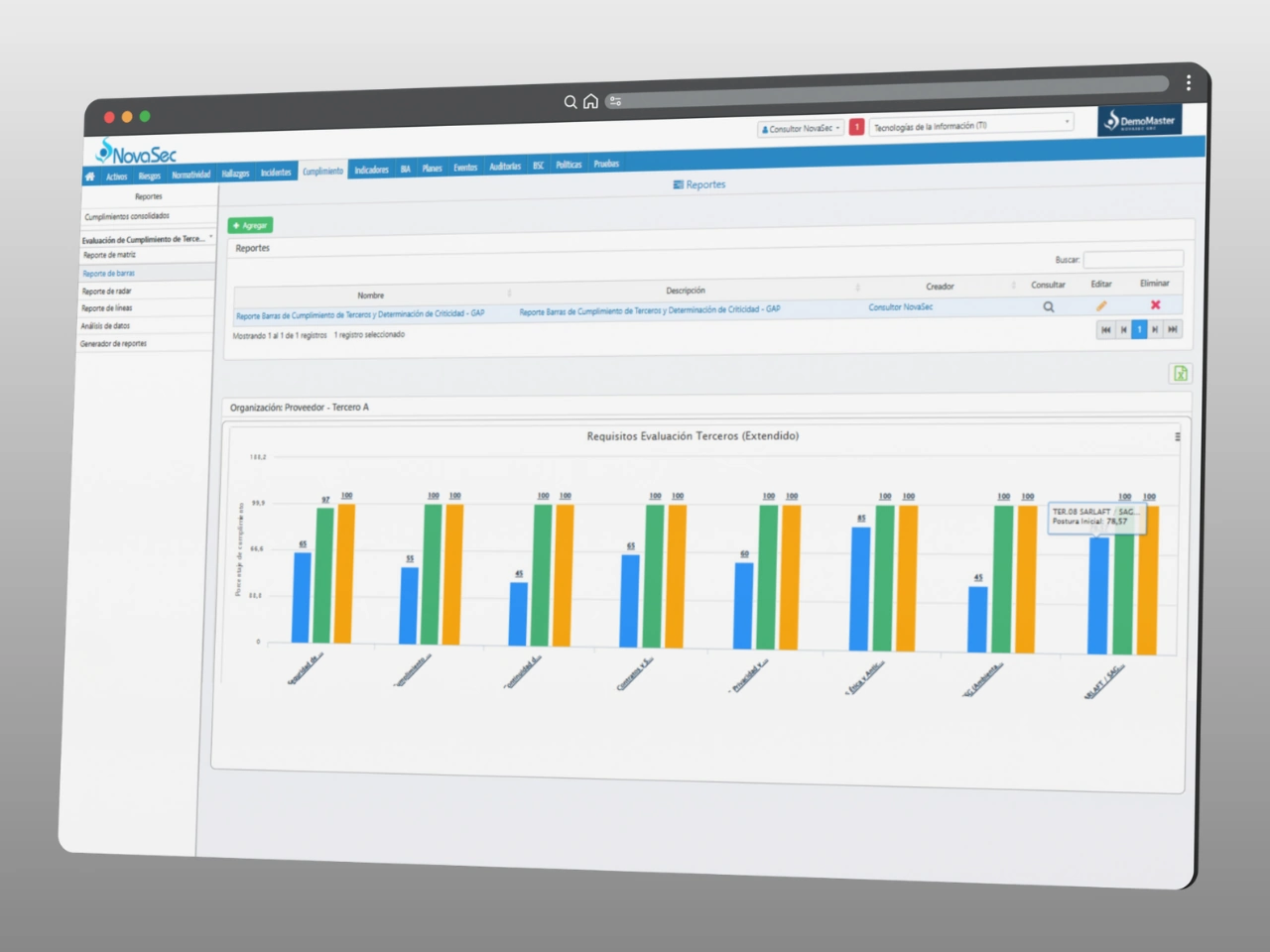Click the red notification badge showing 1
This screenshot has width=1270, height=952.
pos(856,127)
